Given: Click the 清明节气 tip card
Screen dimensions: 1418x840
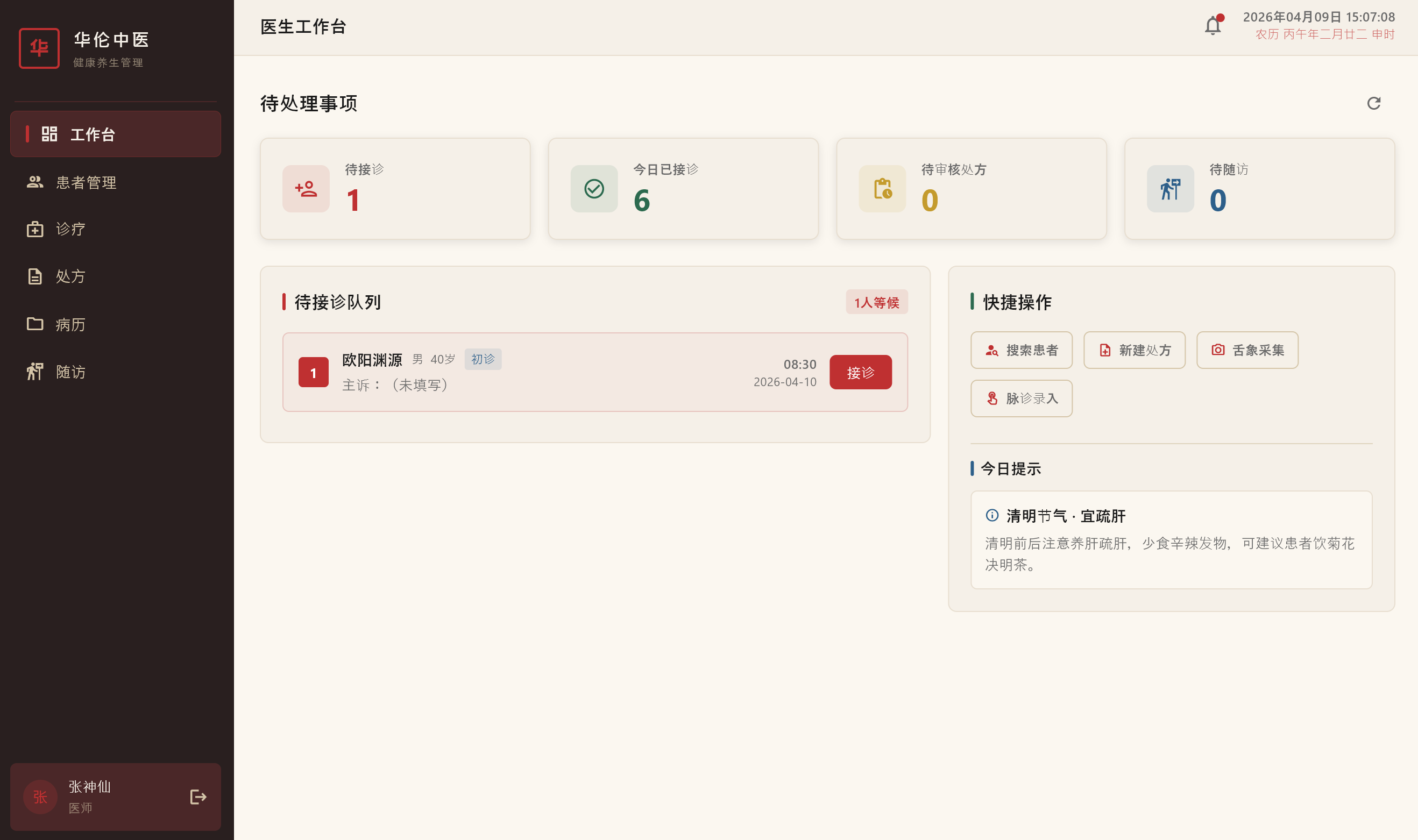Looking at the screenshot, I should click(1171, 539).
